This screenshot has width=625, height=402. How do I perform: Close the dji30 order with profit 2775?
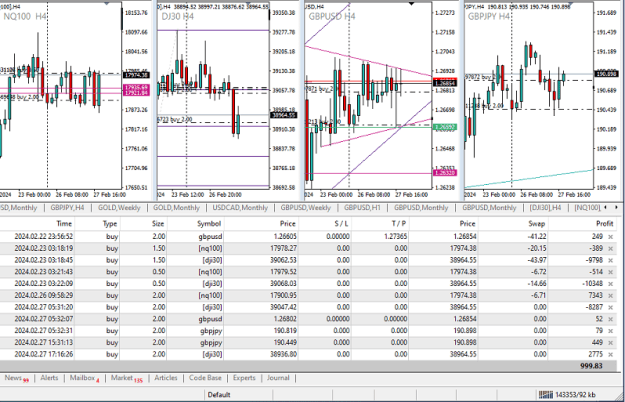pos(610,354)
